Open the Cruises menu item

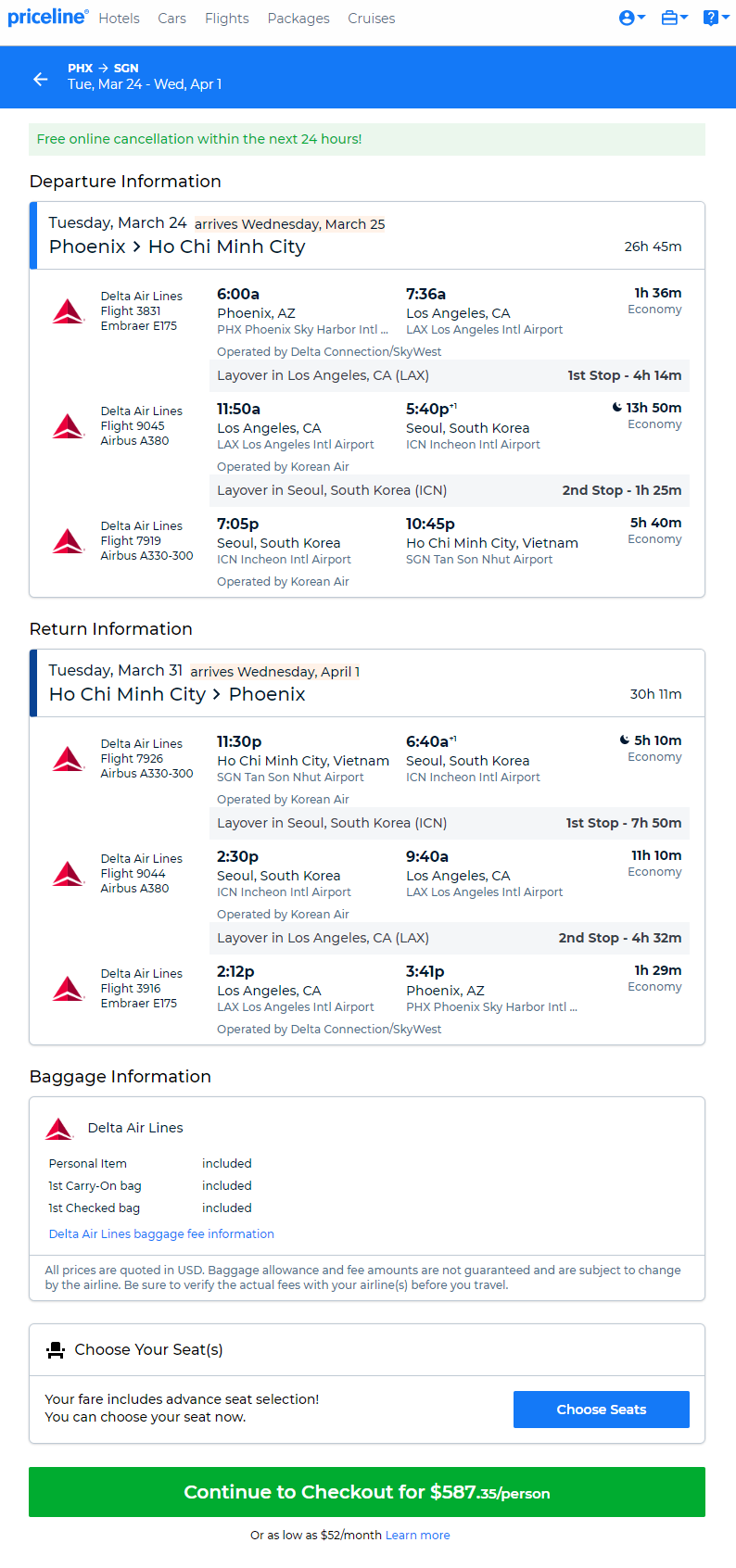tap(372, 19)
